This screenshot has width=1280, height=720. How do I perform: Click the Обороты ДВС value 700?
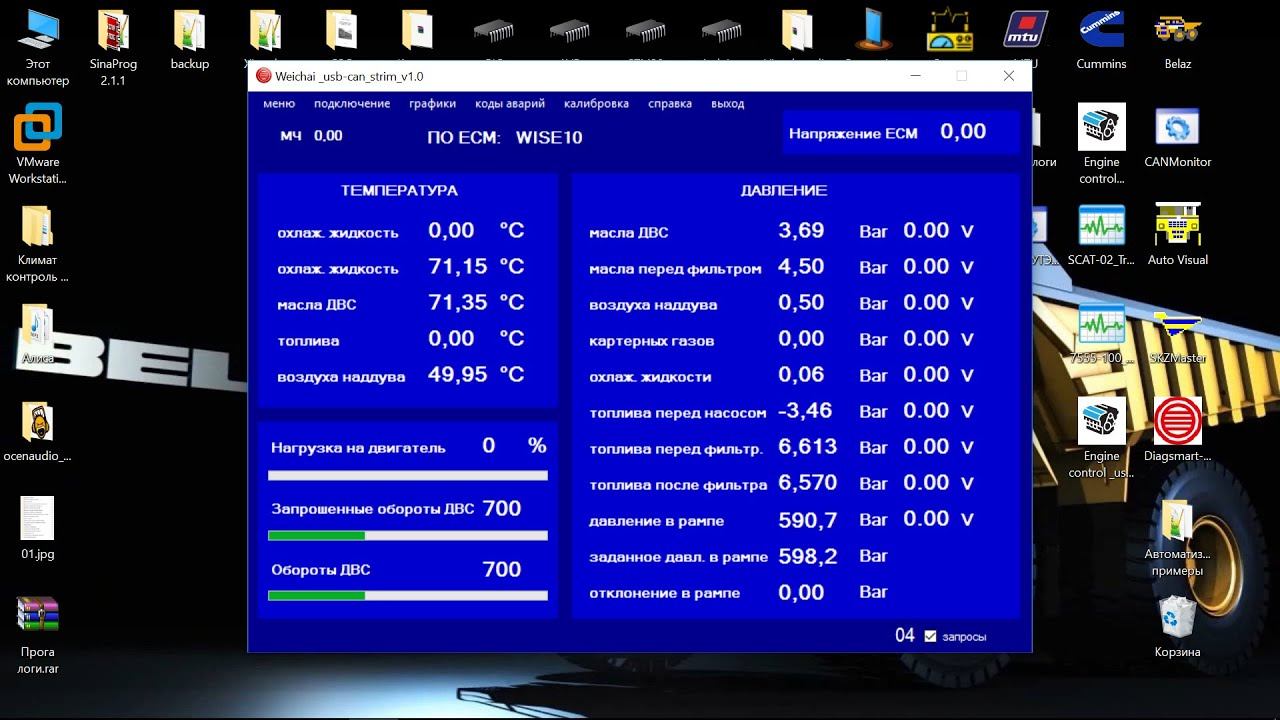click(x=501, y=569)
